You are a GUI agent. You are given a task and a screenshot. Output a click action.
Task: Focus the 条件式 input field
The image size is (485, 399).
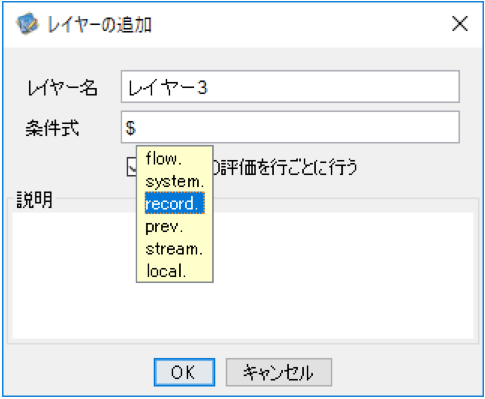point(290,127)
